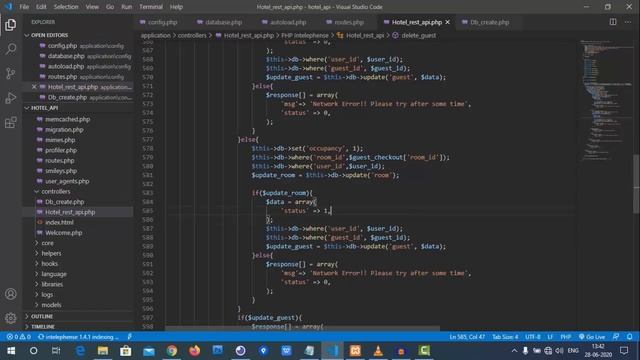Open the Run and Debug view
Image resolution: width=640 pixels, height=360 pixels.
pyautogui.click(x=11, y=98)
